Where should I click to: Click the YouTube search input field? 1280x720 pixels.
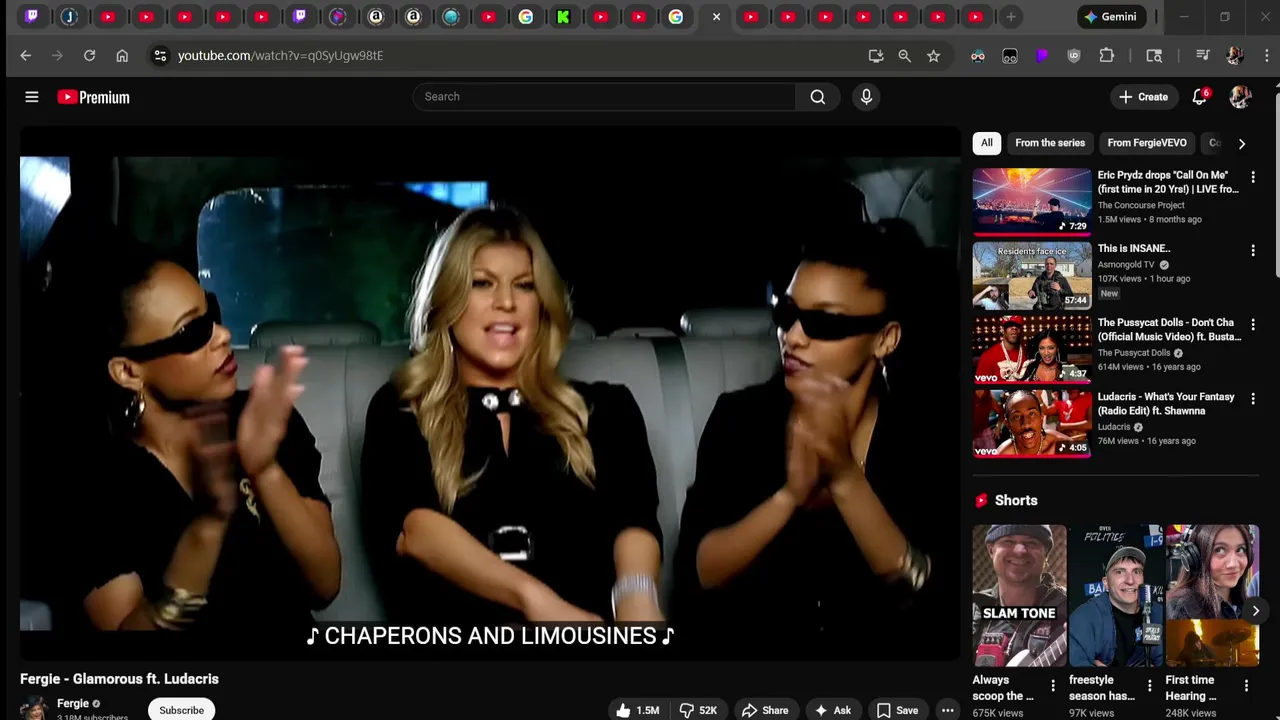click(x=604, y=97)
